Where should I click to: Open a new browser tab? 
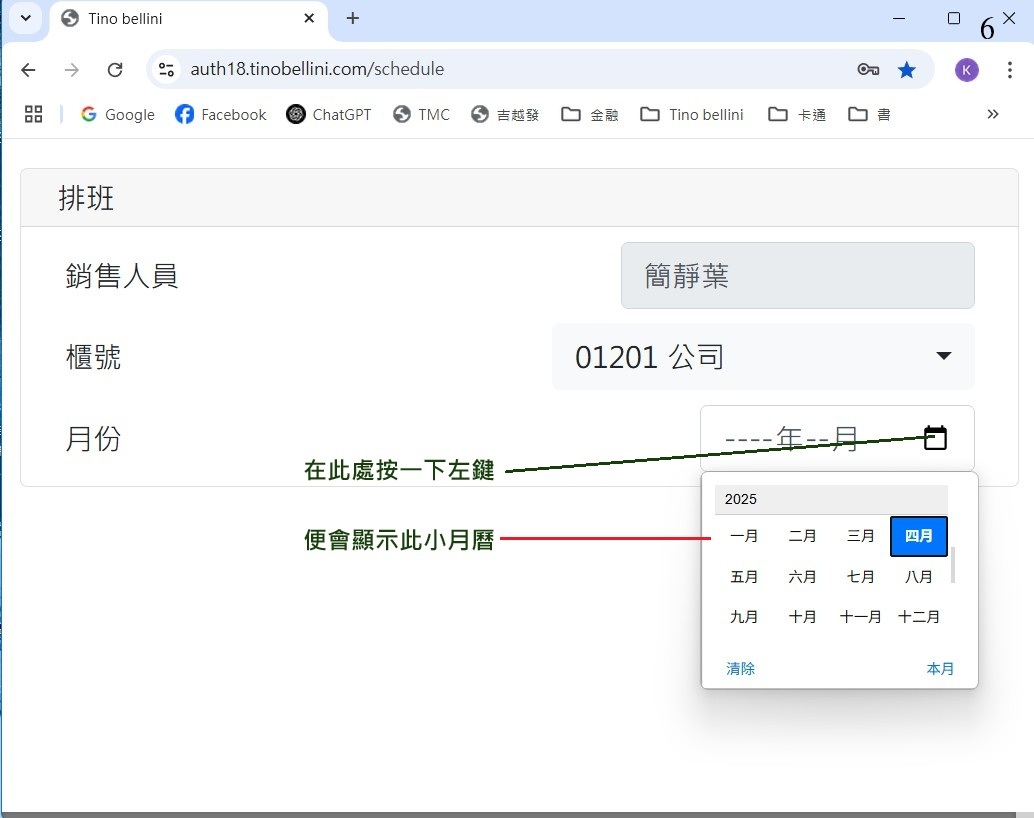[x=352, y=18]
